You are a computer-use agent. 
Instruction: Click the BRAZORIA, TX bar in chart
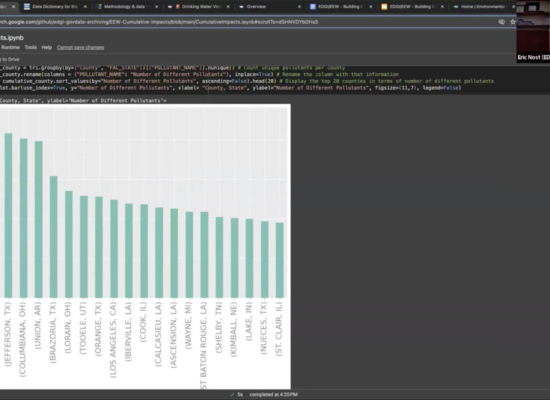click(x=54, y=237)
